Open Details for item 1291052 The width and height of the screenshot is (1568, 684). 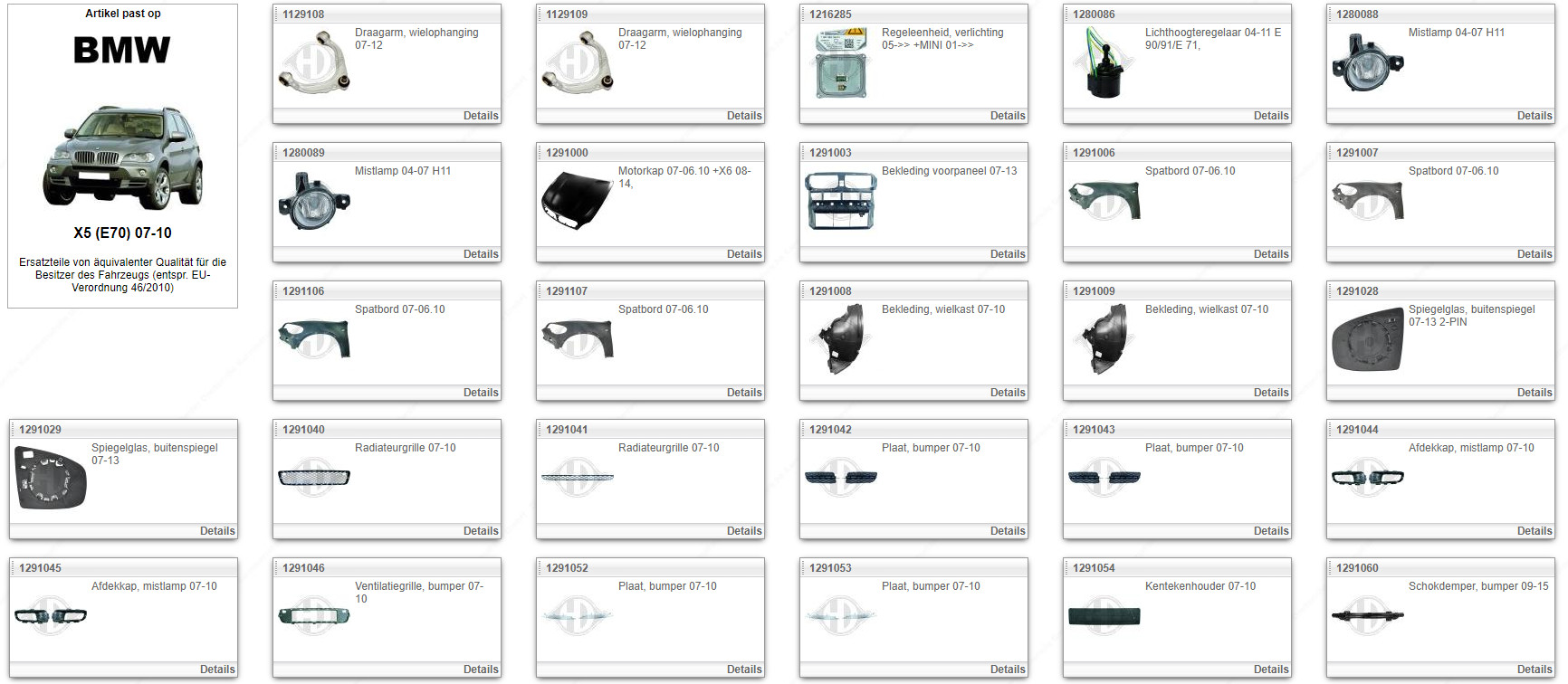[744, 670]
